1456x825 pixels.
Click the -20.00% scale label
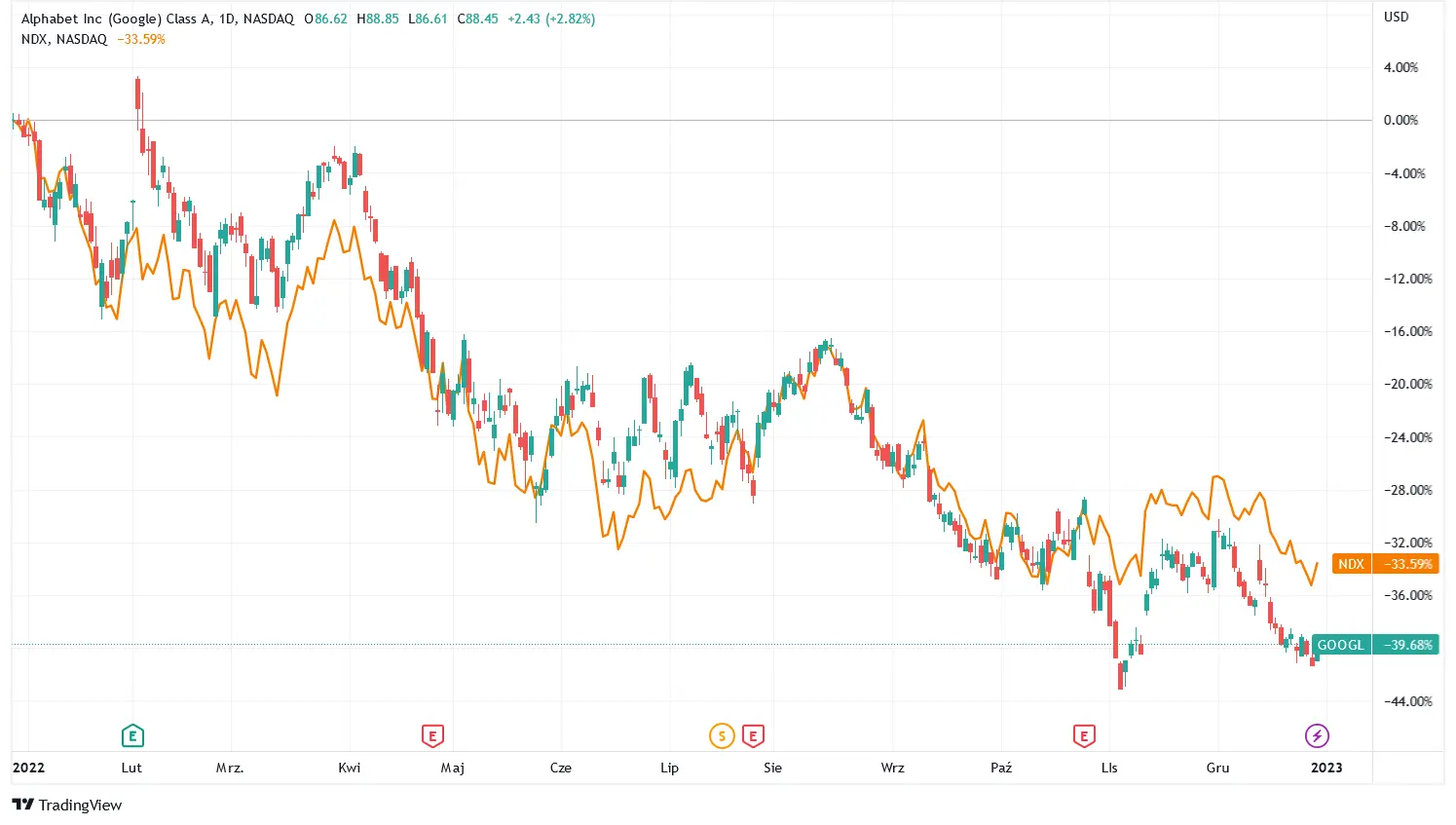1408,384
